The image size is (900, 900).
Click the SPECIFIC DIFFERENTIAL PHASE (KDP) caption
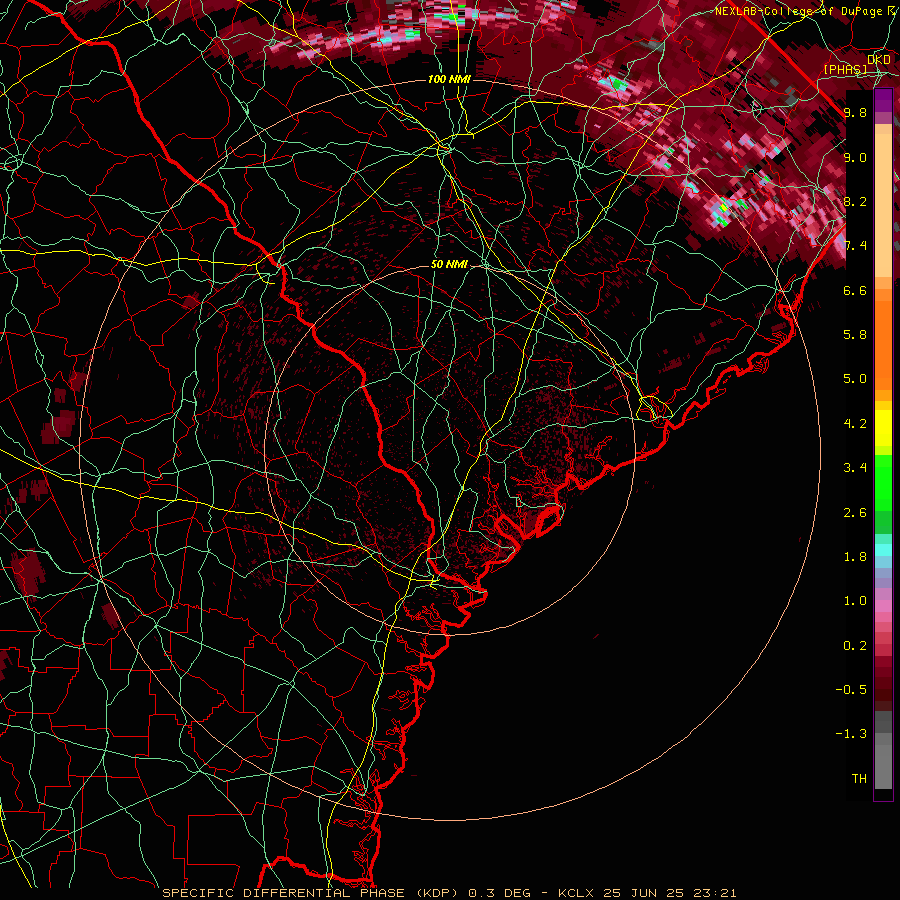coord(312,893)
